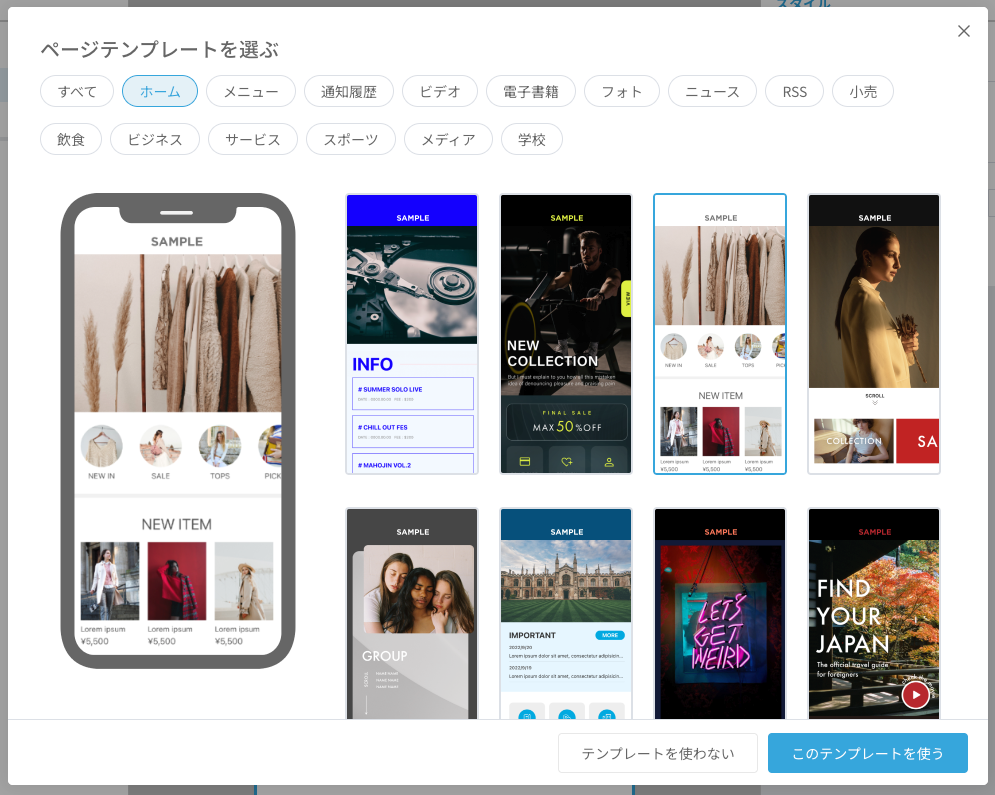The image size is (995, 795).
Task: Click NEW ITEM heading in phone preview
Action: click(176, 524)
